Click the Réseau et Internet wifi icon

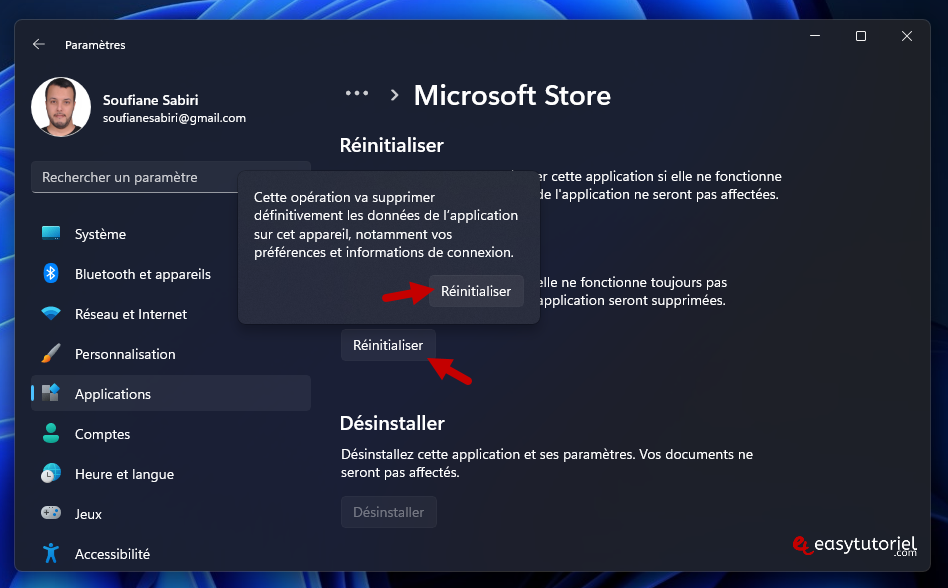51,314
